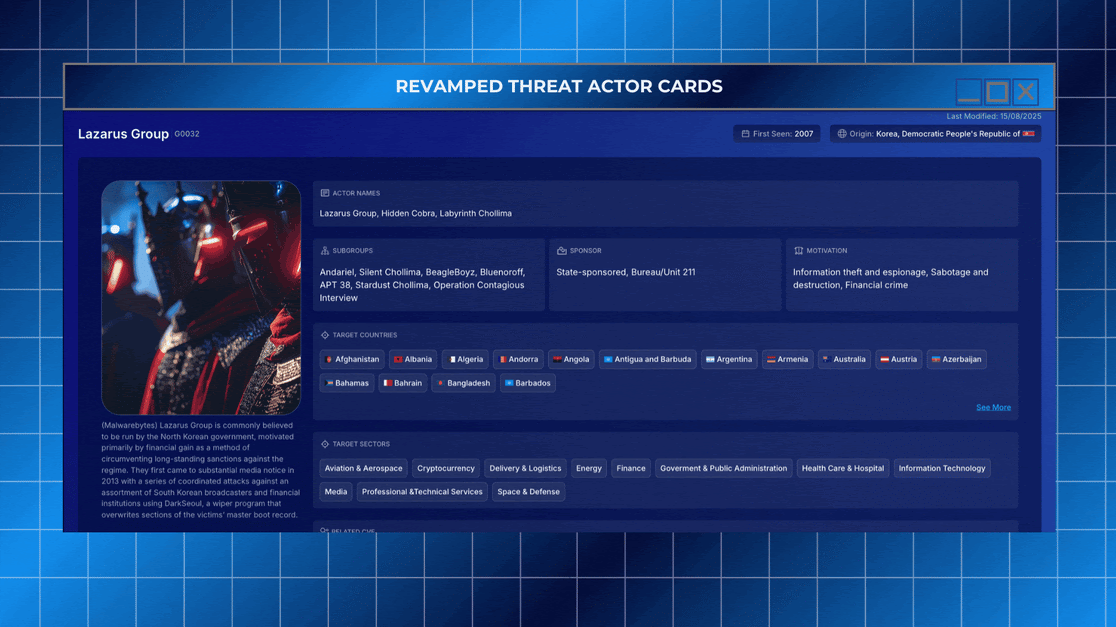Viewport: 1116px width, 627px height.
Task: Select the Information Technology sector tag
Action: 941,468
